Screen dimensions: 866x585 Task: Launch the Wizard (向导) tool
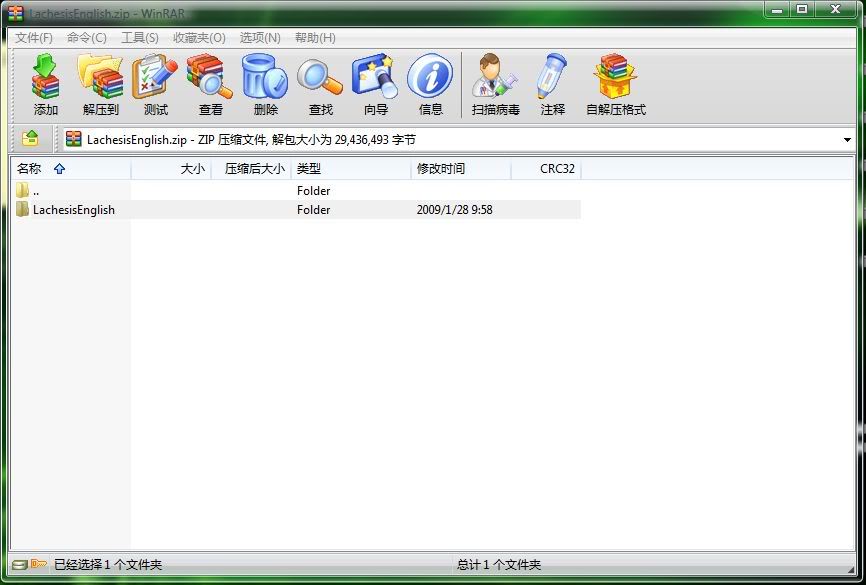tap(376, 84)
